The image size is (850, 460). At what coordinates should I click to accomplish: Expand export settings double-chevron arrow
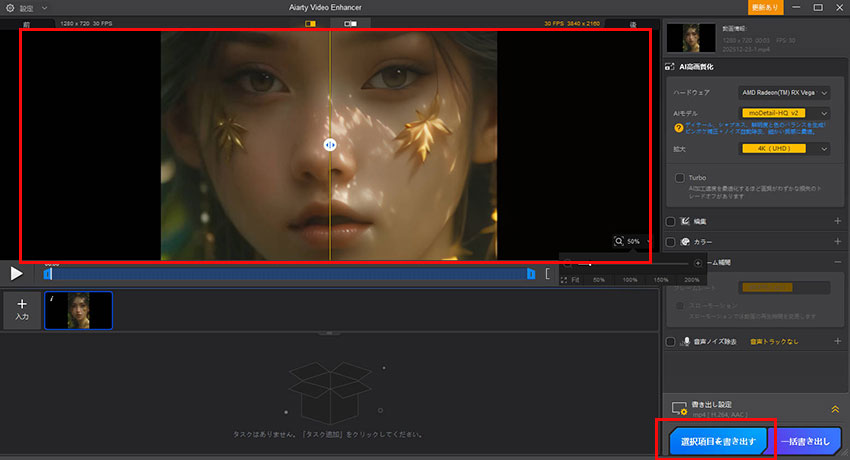coord(835,410)
